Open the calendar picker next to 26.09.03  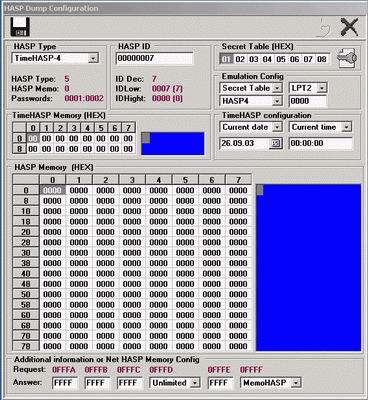pyautogui.click(x=276, y=143)
